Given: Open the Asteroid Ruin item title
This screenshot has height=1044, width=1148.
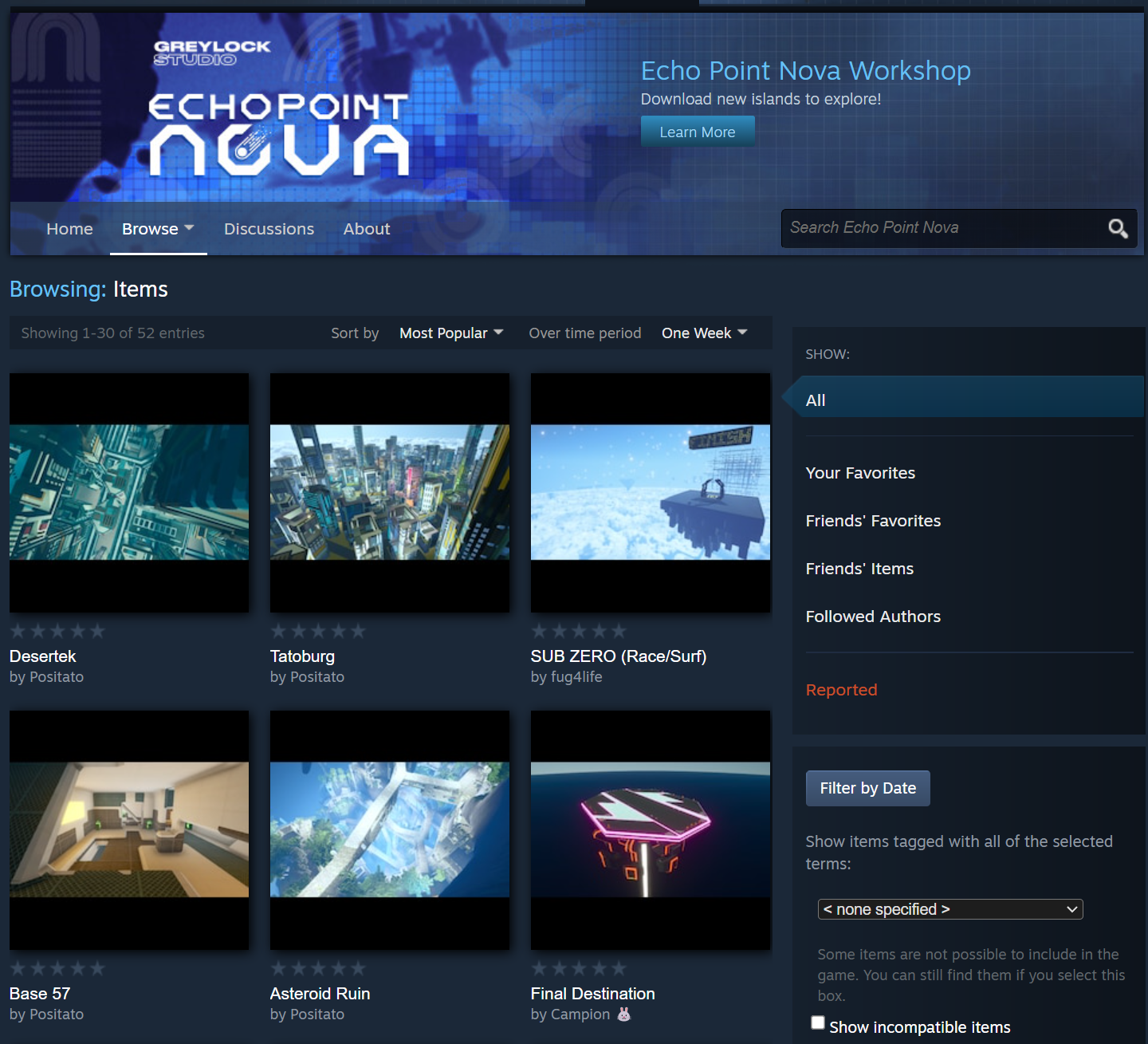Looking at the screenshot, I should [x=320, y=994].
